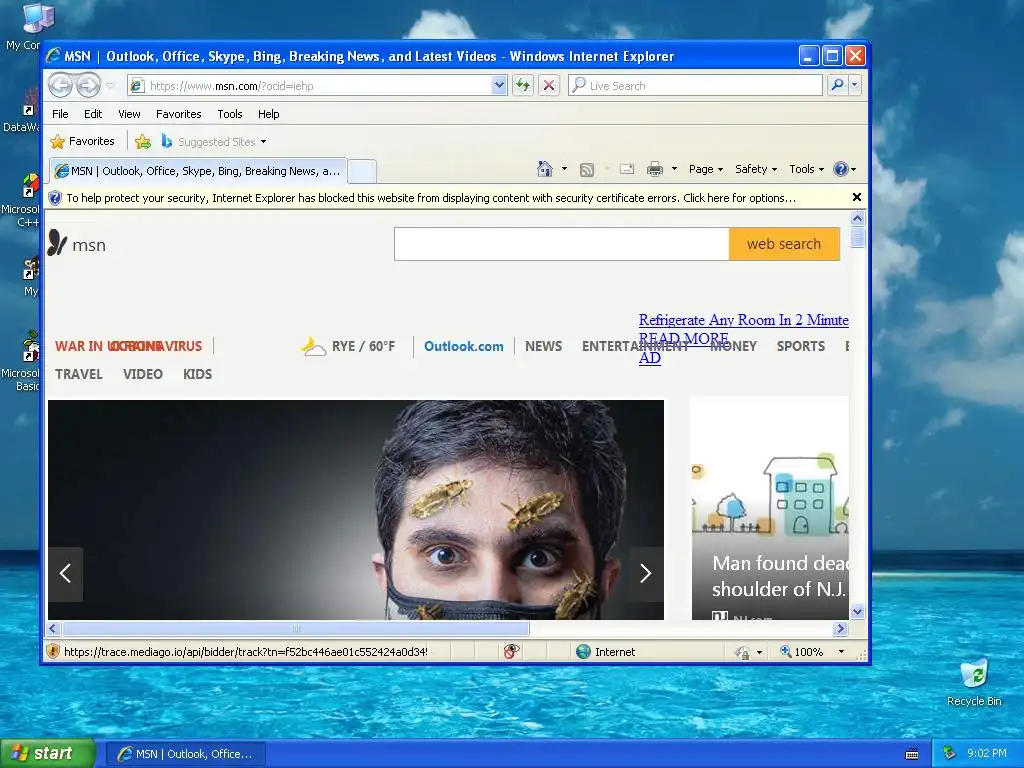
Task: Click the orange web search button
Action: 784,244
